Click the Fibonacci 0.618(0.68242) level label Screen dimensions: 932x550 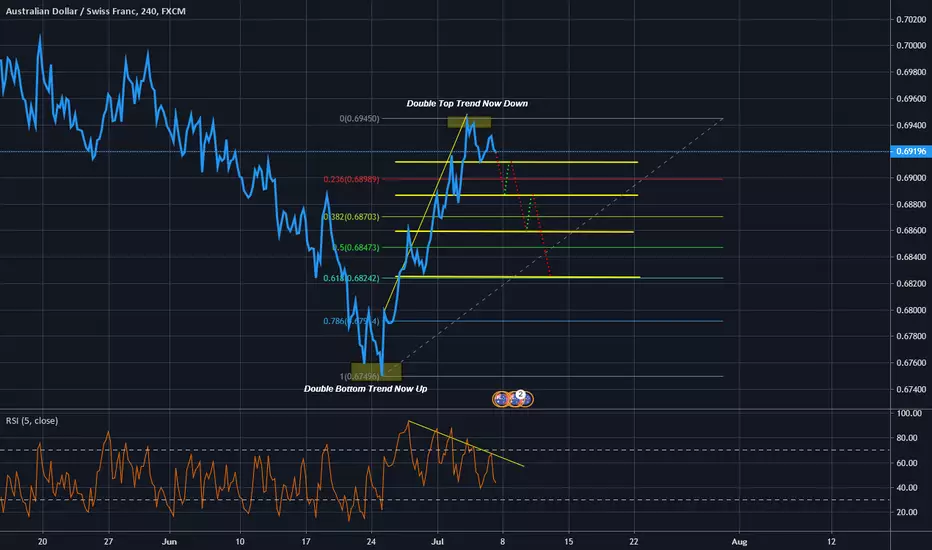[x=351, y=278]
